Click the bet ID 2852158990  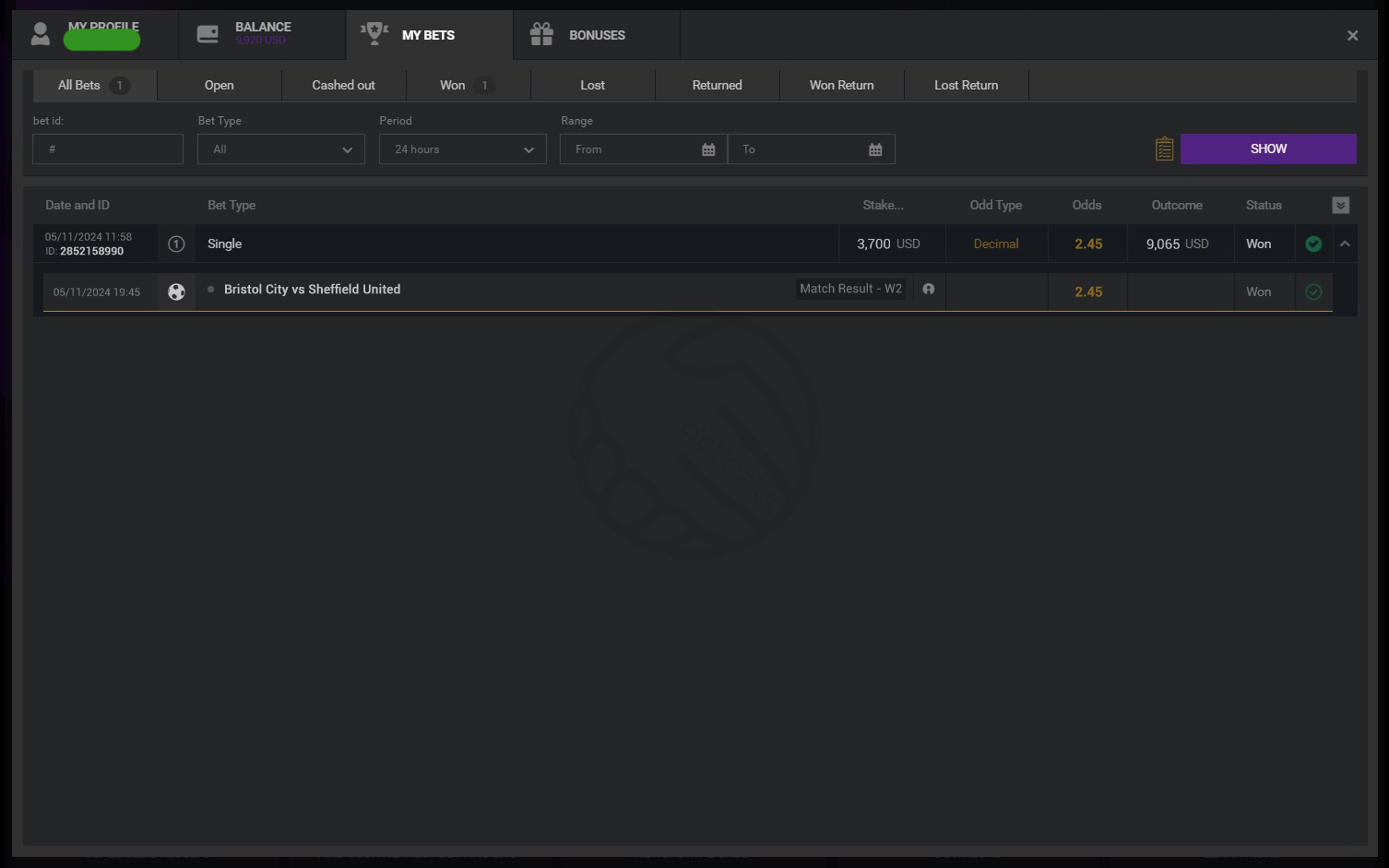click(x=91, y=251)
